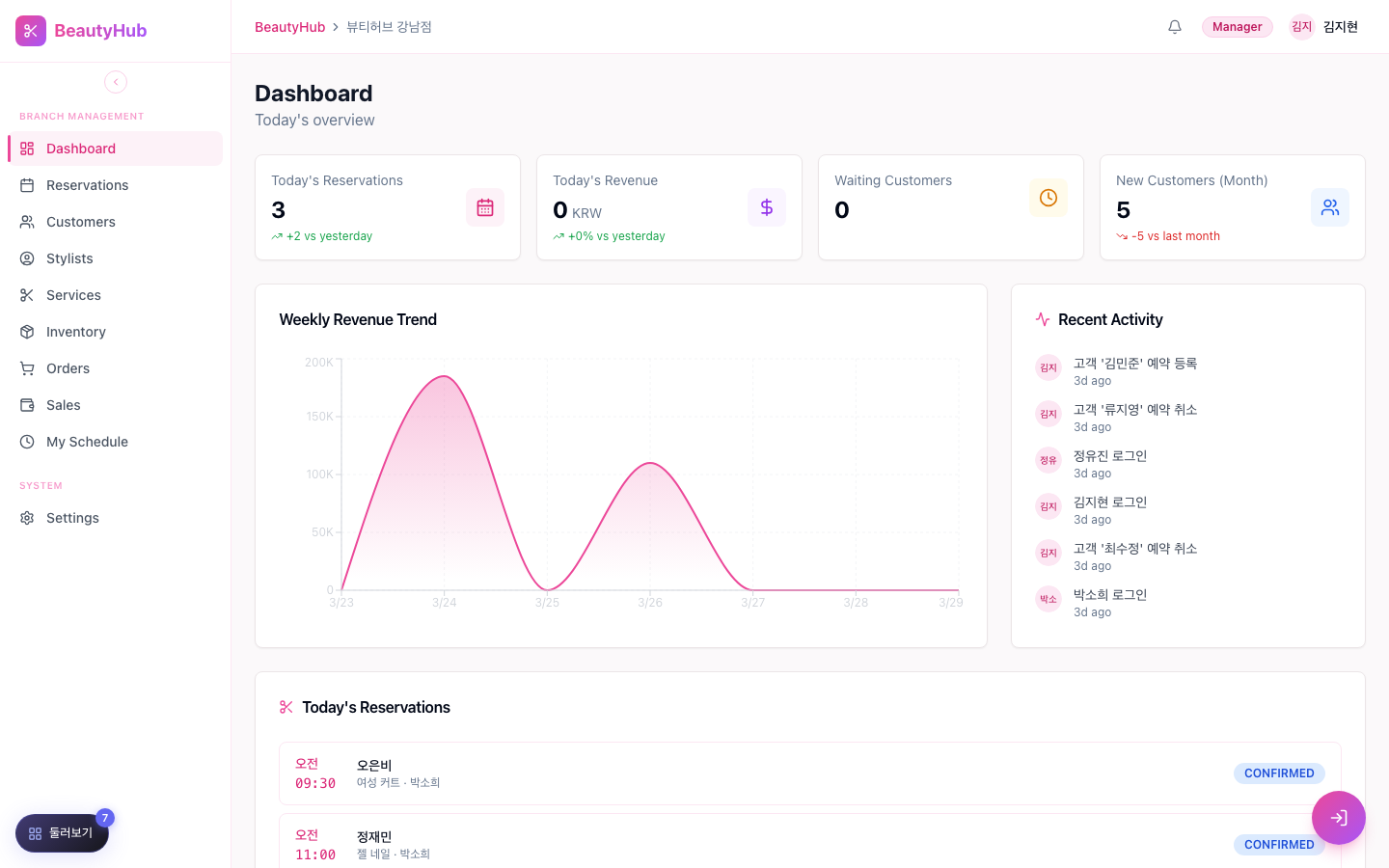Click the Orders shopping cart icon

(x=27, y=368)
